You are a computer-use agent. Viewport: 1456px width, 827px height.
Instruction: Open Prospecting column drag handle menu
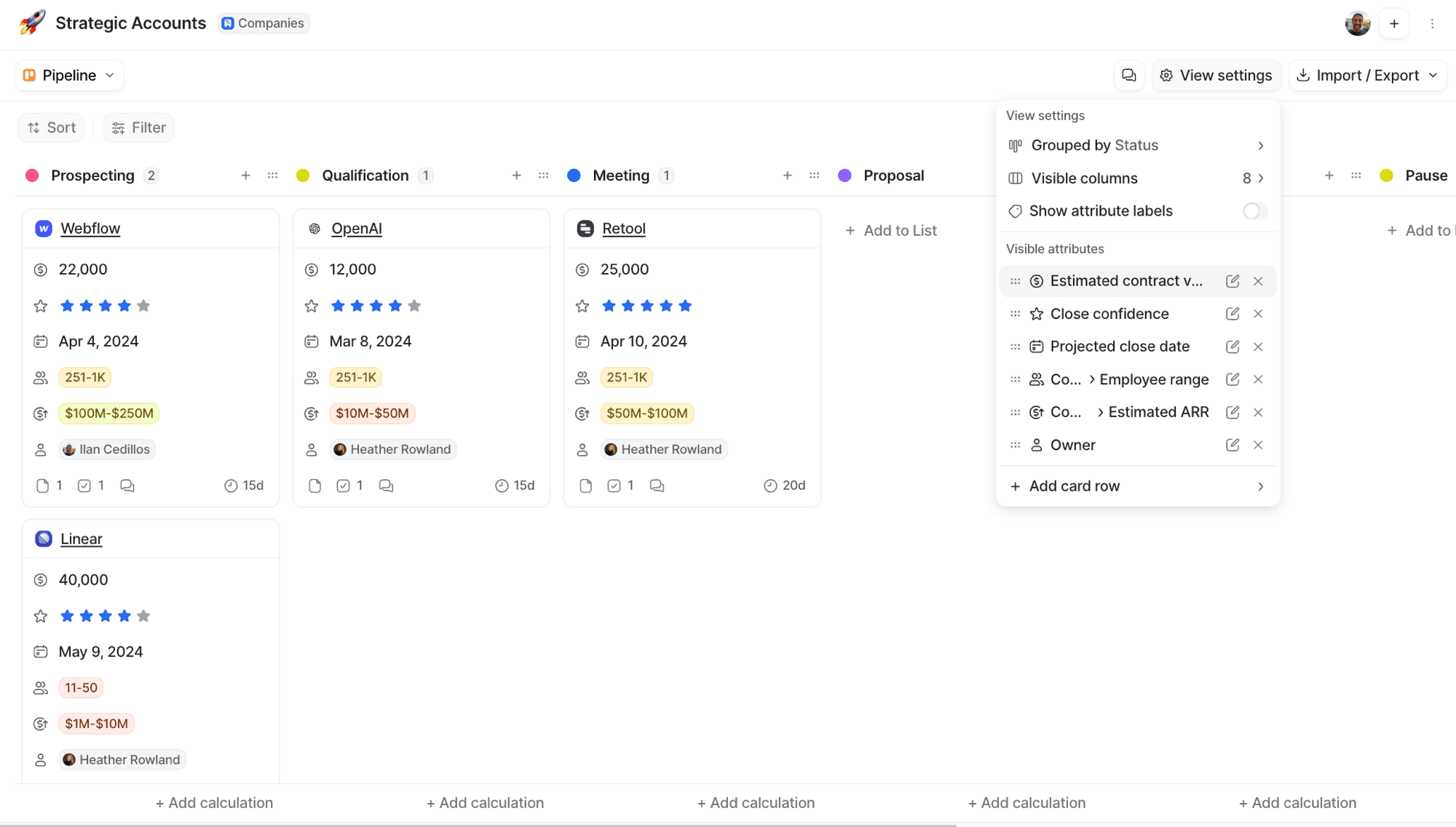point(272,175)
